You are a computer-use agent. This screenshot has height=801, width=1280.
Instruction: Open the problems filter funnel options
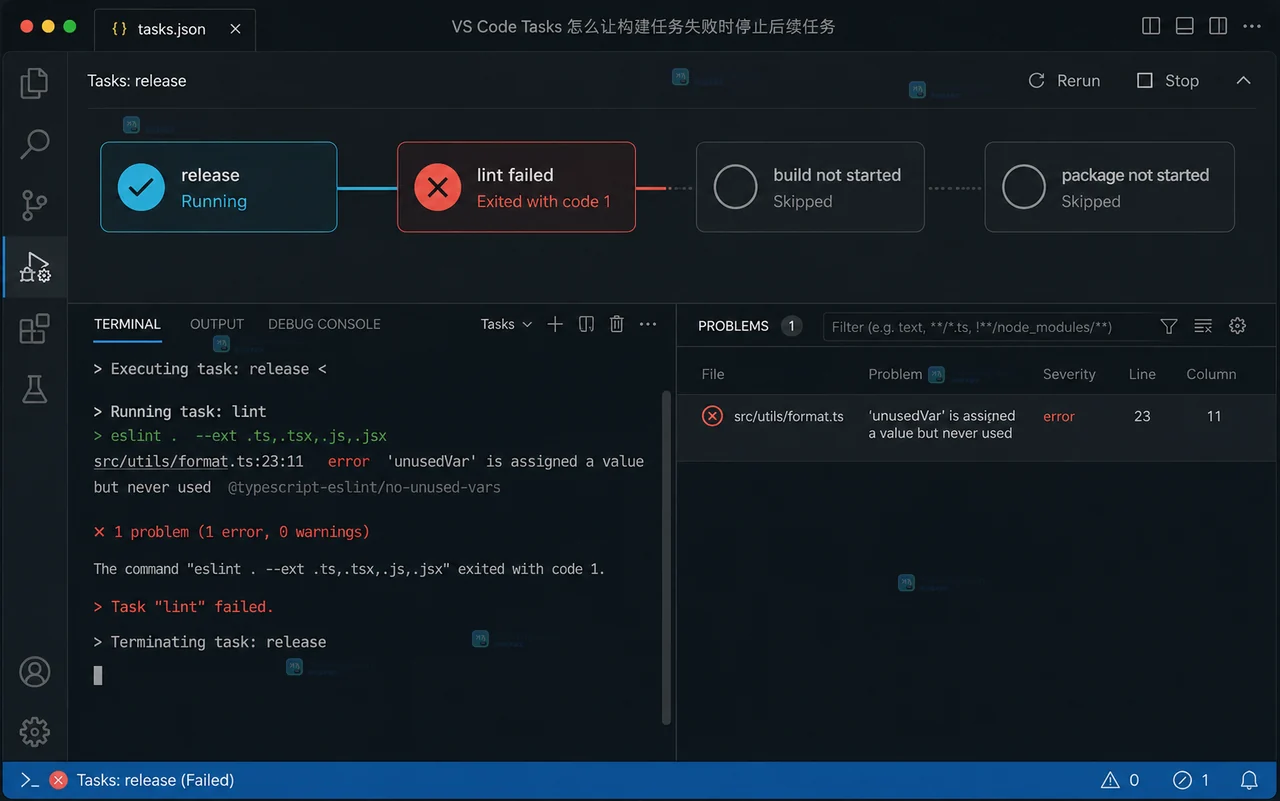(1168, 326)
